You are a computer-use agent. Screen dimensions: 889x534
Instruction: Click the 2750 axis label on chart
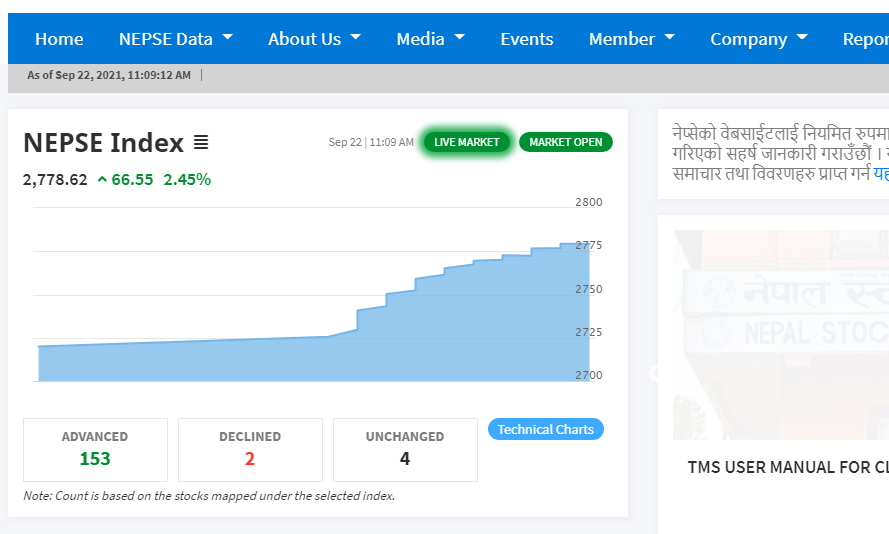[x=589, y=289]
